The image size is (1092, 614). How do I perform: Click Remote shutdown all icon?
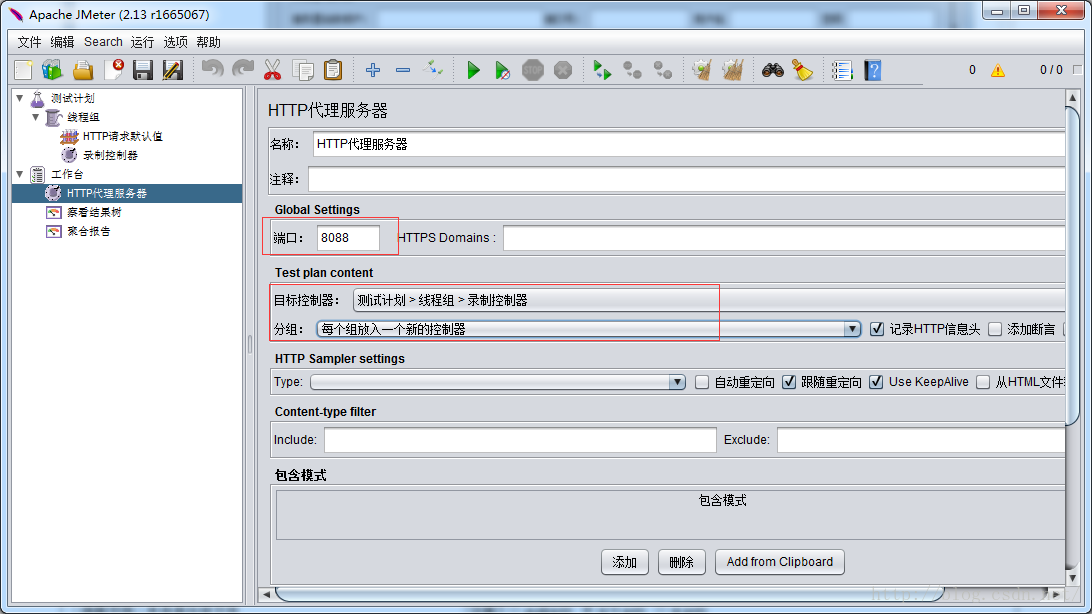pyautogui.click(x=662, y=70)
